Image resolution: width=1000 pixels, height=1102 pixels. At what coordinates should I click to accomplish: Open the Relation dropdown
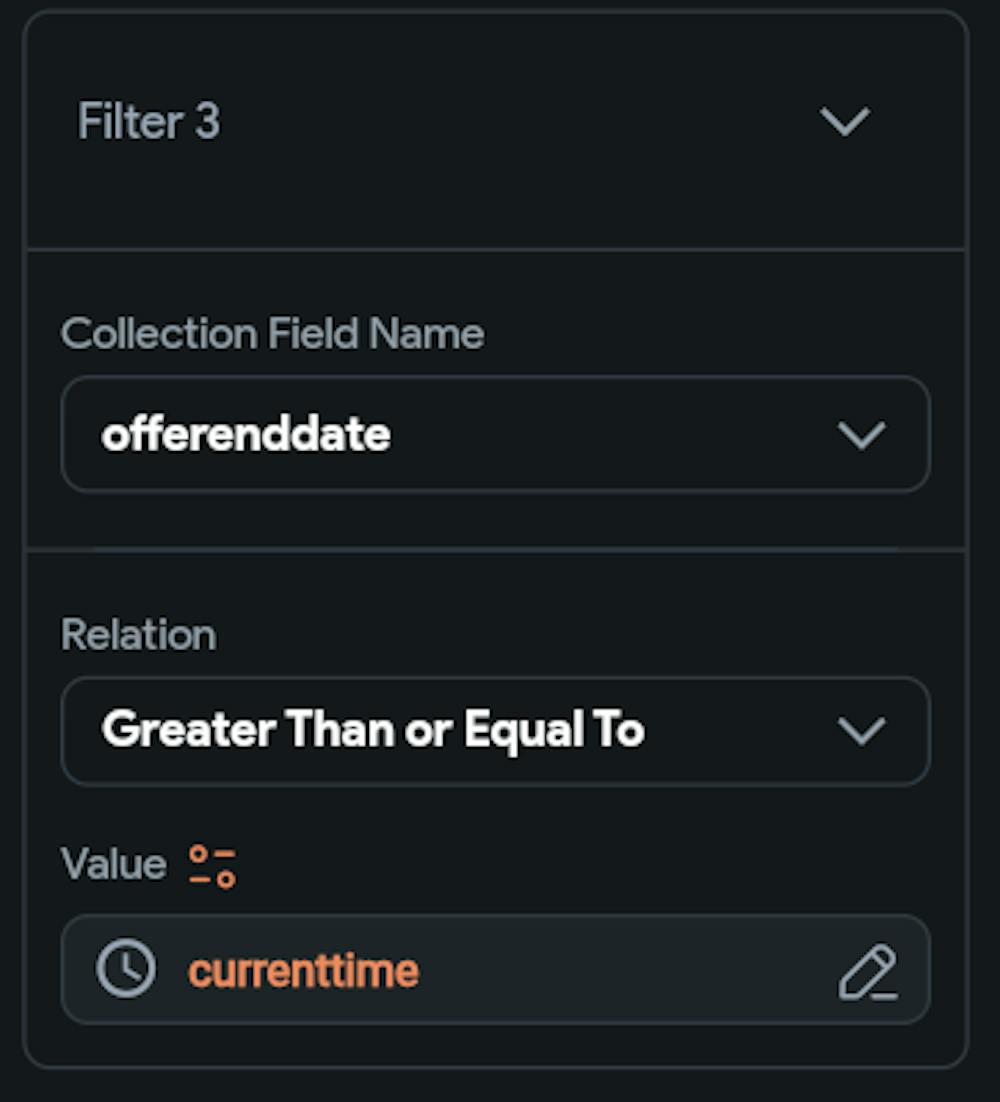858,730
